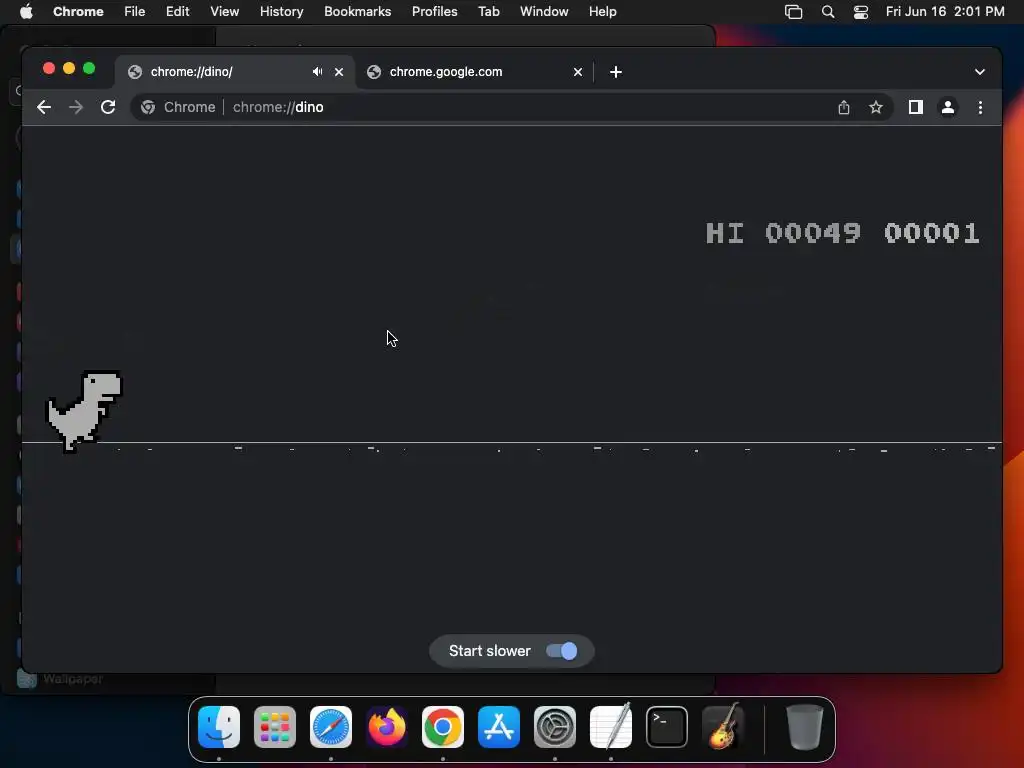The image size is (1024, 768).
Task: Open the profile avatar menu
Action: pyautogui.click(x=948, y=107)
